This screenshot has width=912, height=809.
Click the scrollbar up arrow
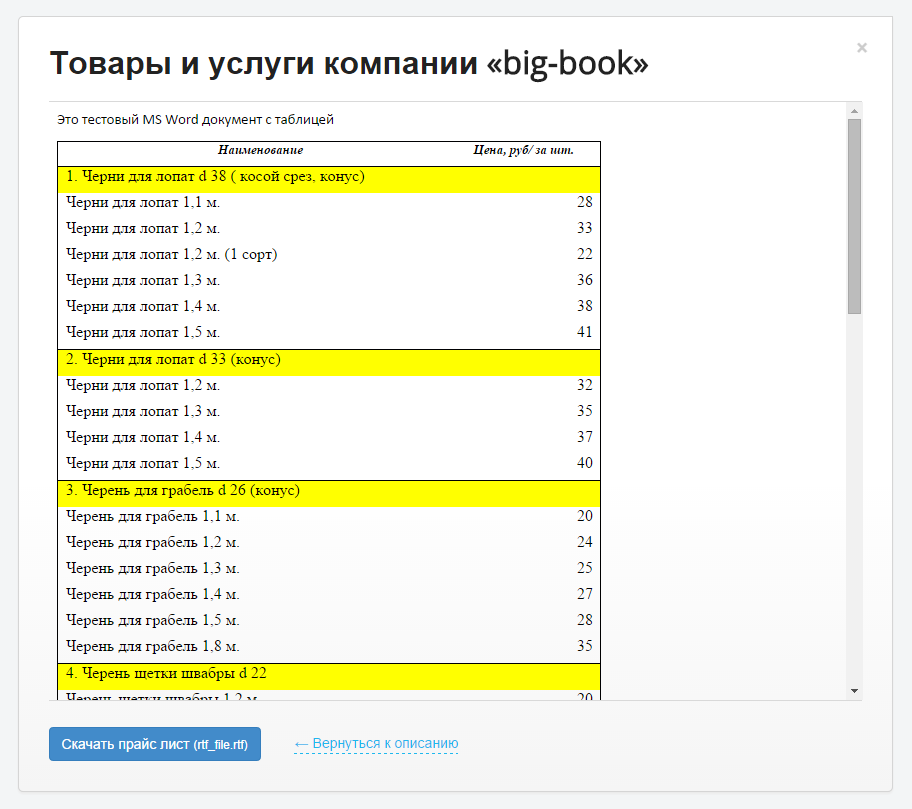point(854,110)
